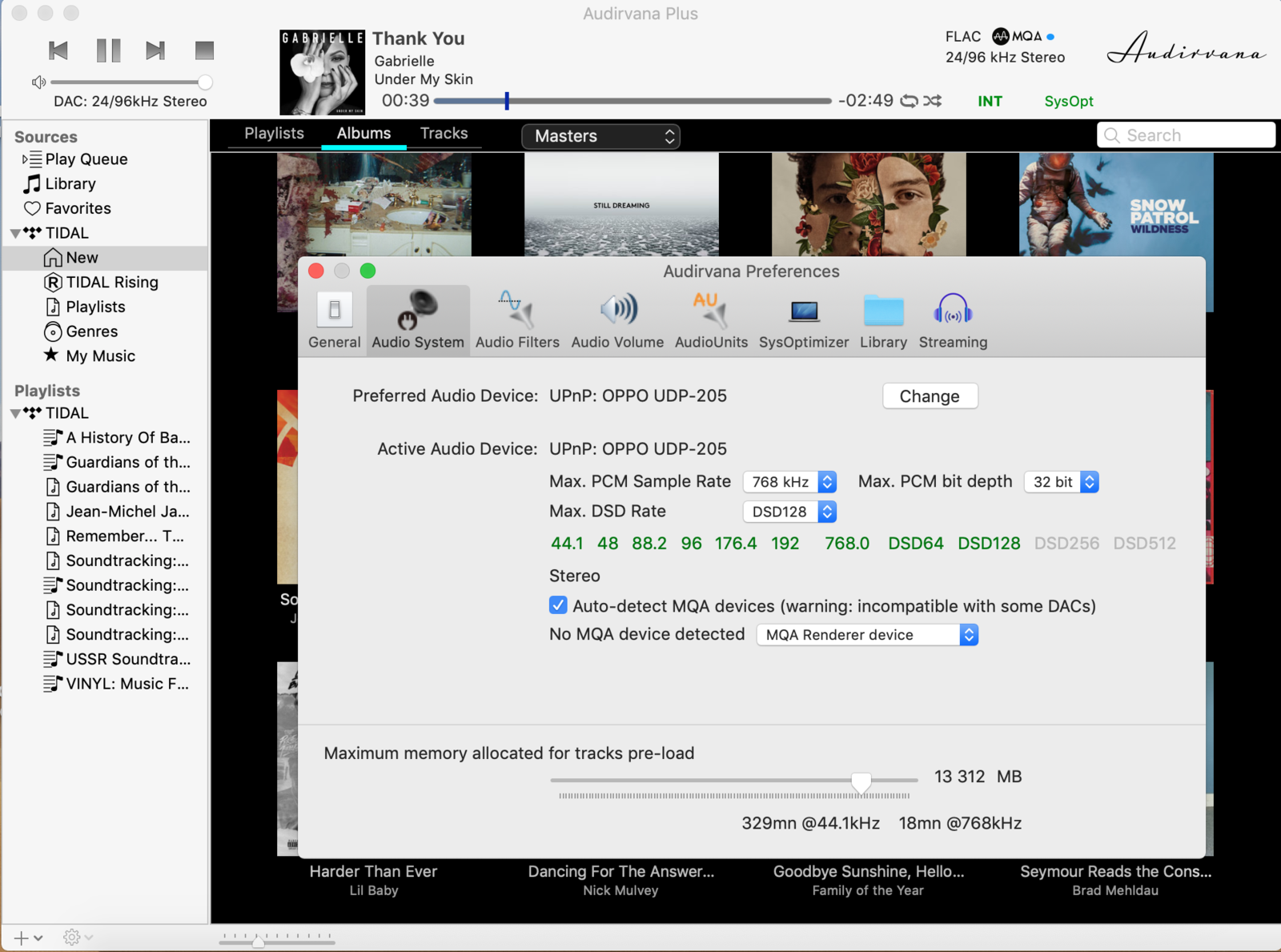The height and width of the screenshot is (952, 1281).
Task: Open Jean-Michel Ja... playlist
Action: click(x=117, y=512)
